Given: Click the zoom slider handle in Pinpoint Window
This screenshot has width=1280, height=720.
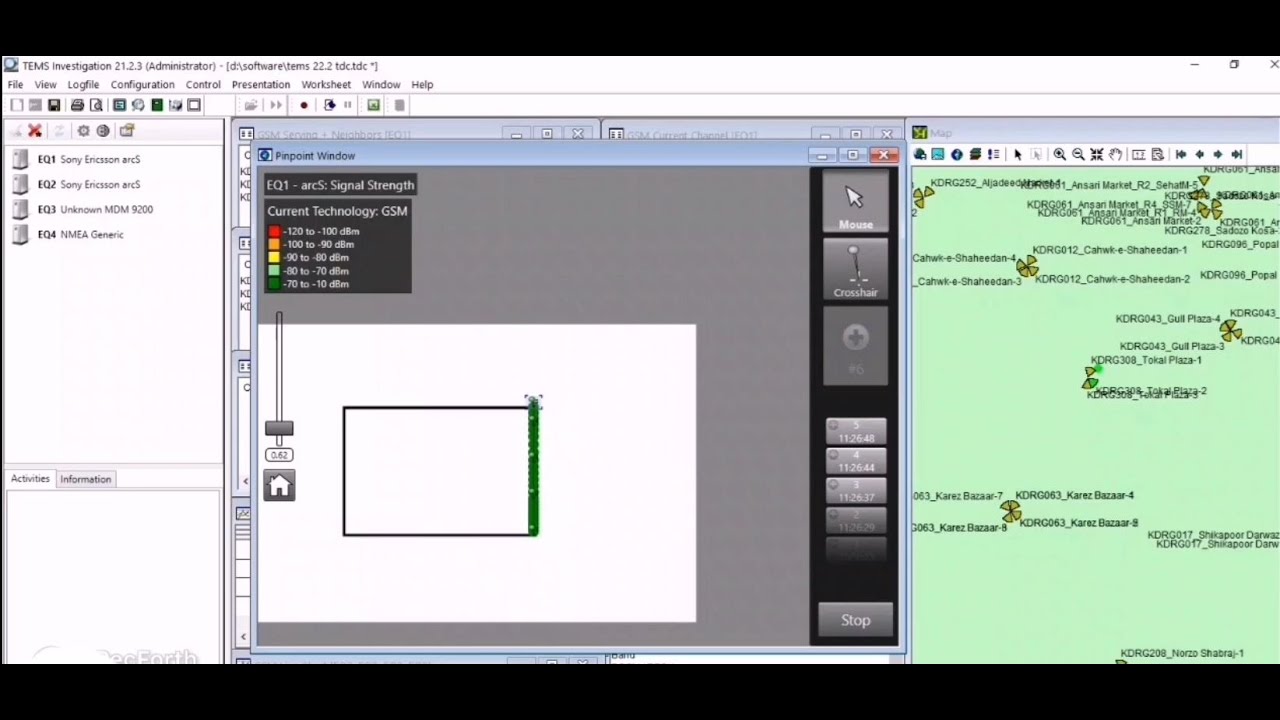Looking at the screenshot, I should (279, 428).
